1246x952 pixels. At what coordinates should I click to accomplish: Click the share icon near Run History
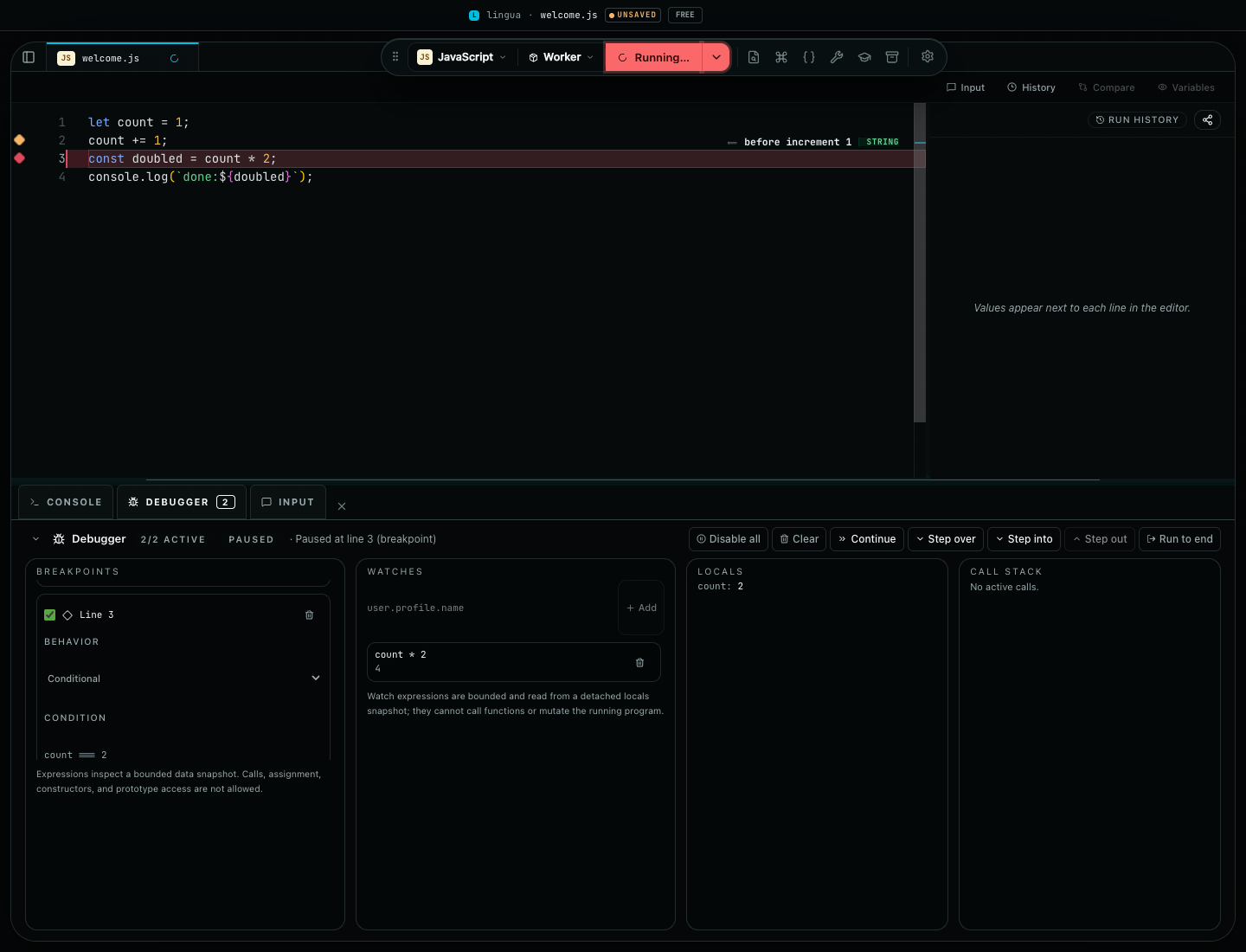(1208, 120)
